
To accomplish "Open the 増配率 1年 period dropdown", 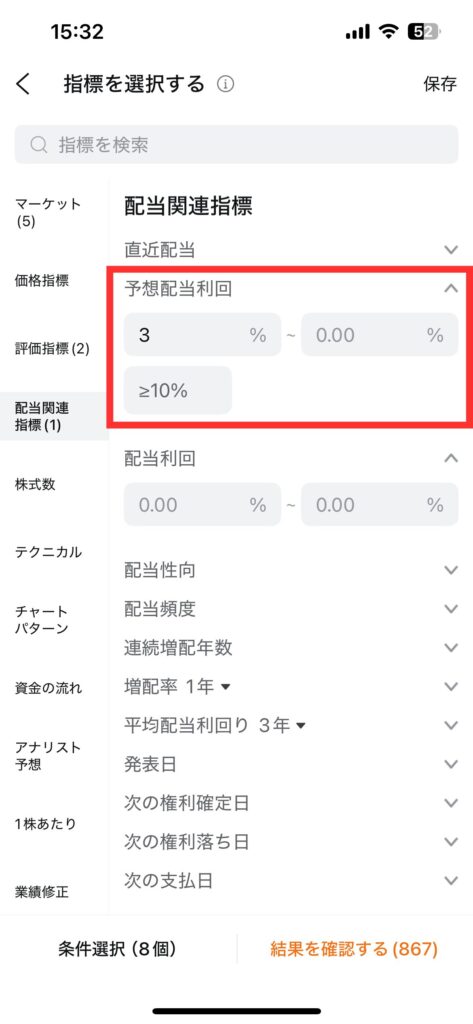I will coord(226,686).
